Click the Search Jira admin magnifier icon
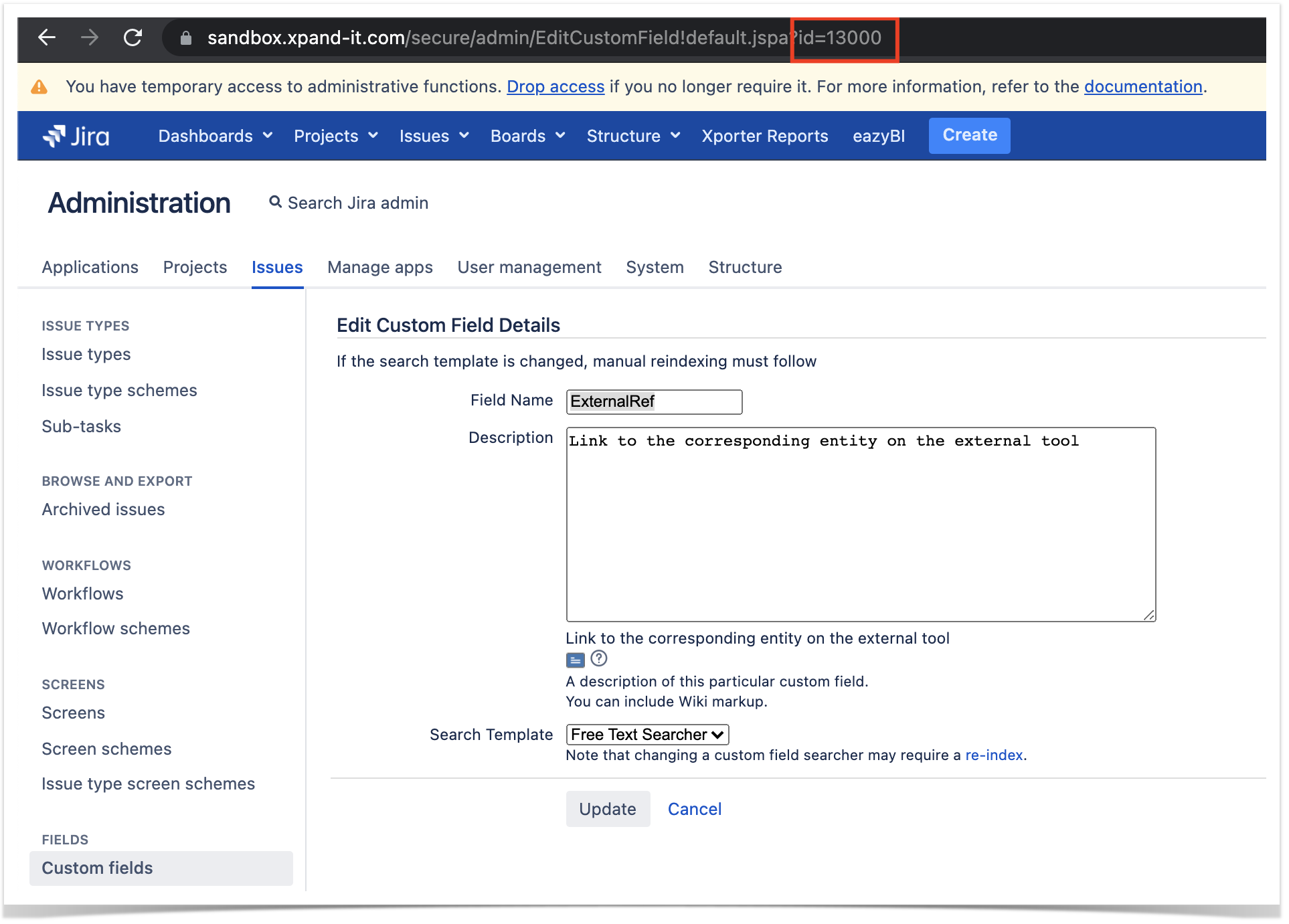Image resolution: width=1289 pixels, height=924 pixels. click(x=275, y=202)
